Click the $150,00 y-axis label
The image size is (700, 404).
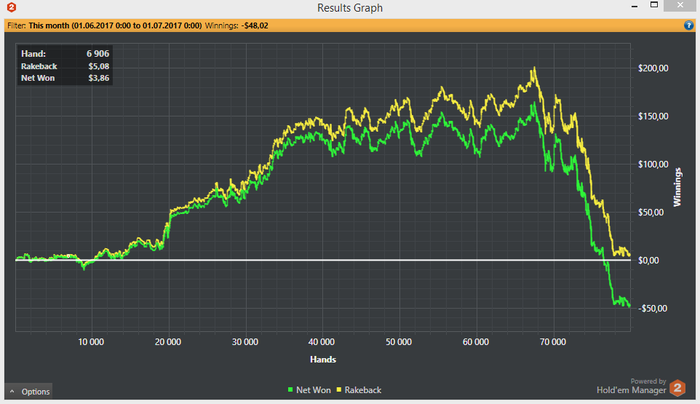coord(653,117)
